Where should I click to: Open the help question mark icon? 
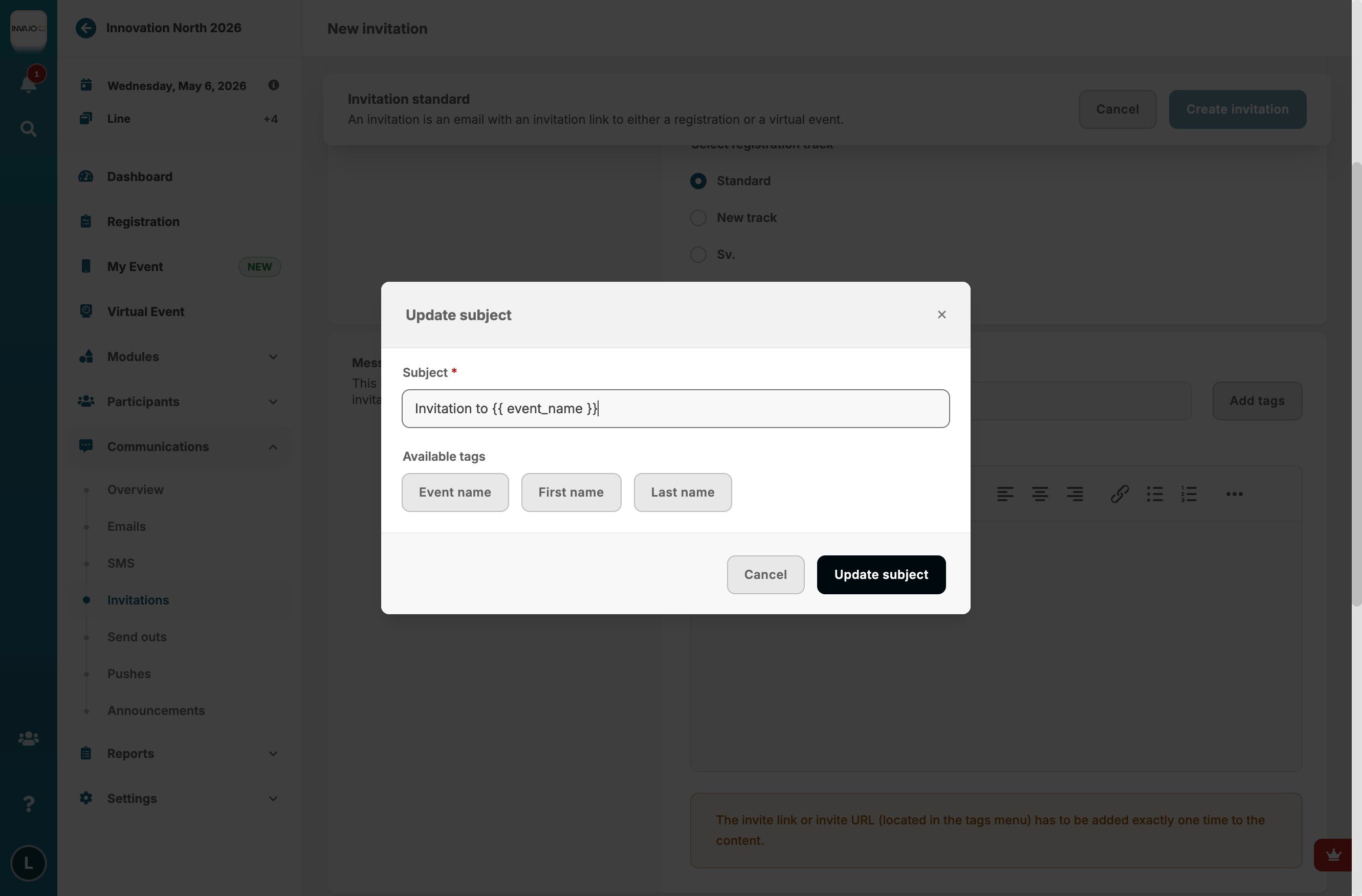pos(28,804)
